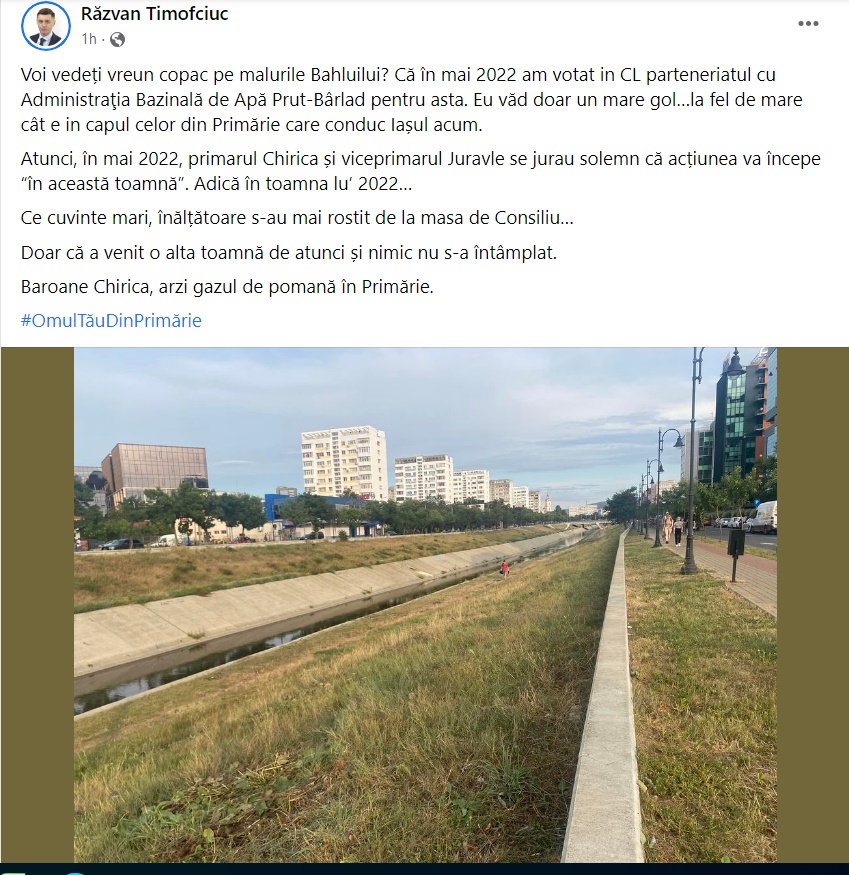Screen dimensions: 849x875
Task: Click the tall white apartment block in photo
Action: 344,463
